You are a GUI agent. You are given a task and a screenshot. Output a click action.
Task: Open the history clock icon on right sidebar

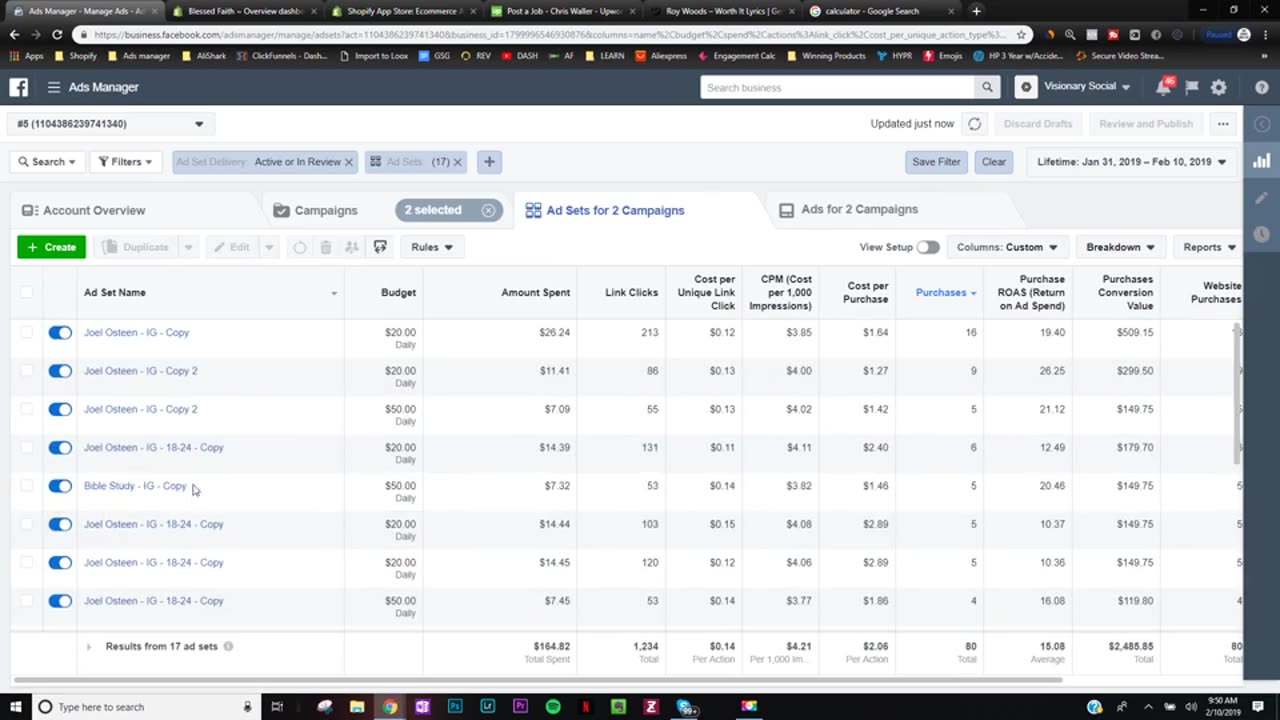tap(1262, 234)
